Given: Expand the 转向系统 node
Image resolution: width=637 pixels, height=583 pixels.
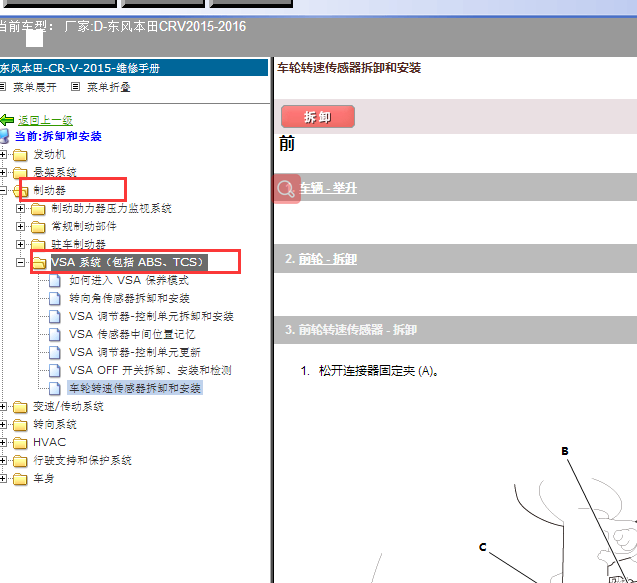Looking at the screenshot, I should pyautogui.click(x=3, y=425).
